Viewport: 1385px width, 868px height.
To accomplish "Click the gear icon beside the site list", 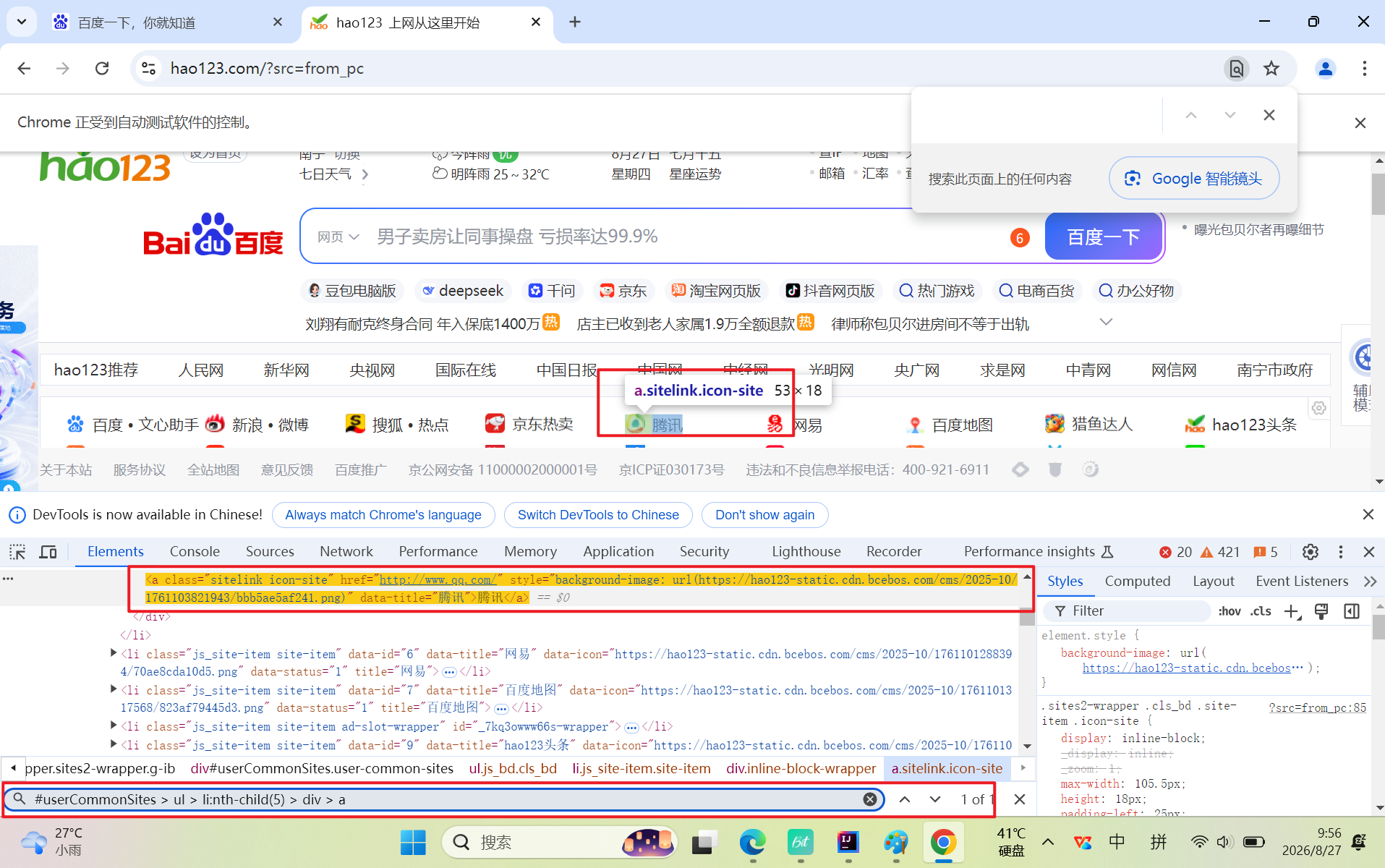I will point(1319,408).
